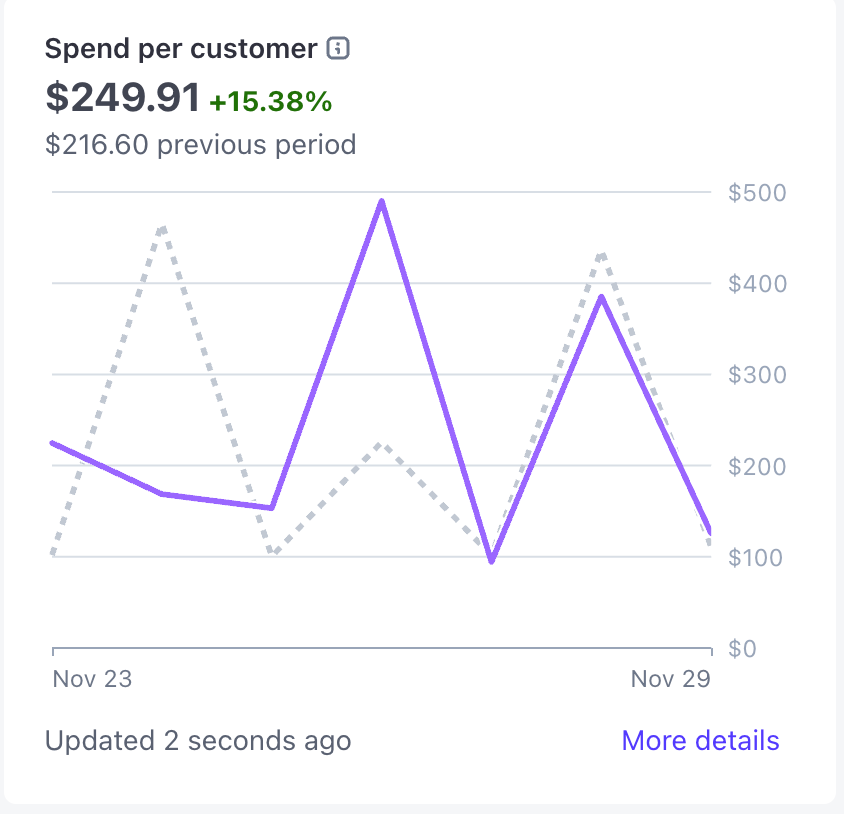Click the Updated 2 seconds ago timestamp

(198, 741)
